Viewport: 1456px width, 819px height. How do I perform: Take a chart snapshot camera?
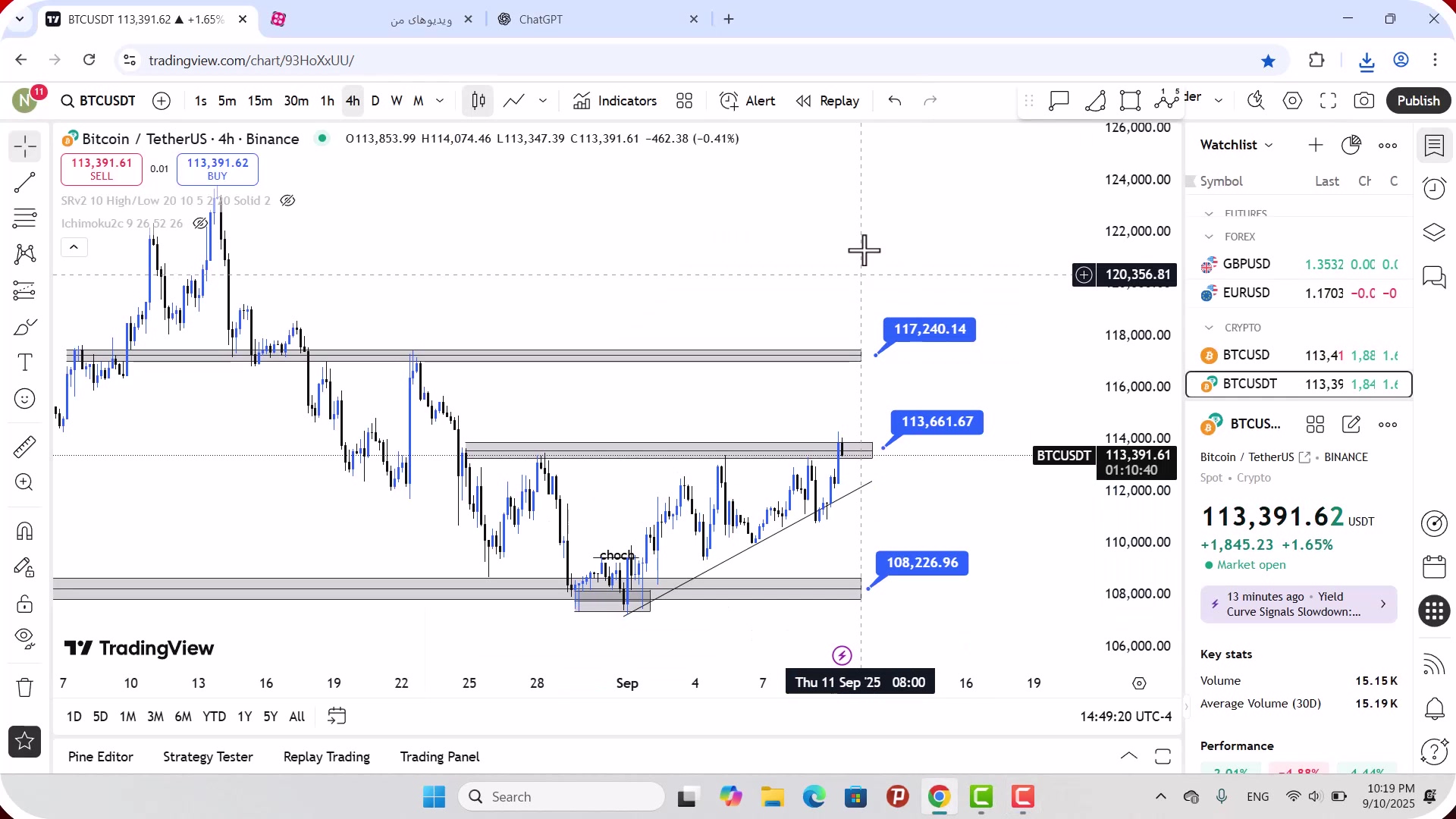1364,101
